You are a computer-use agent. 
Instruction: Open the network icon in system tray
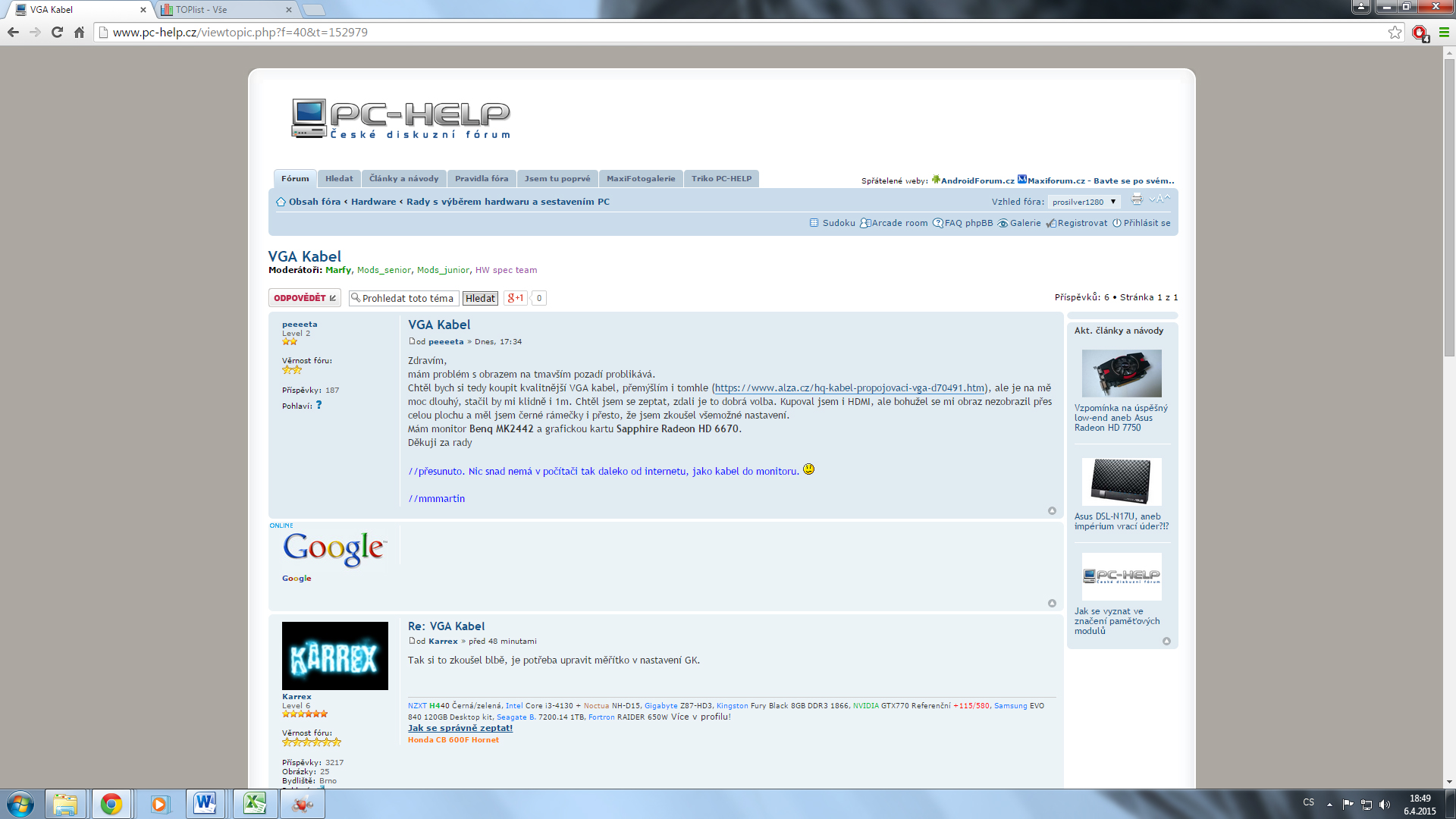pos(1367,804)
